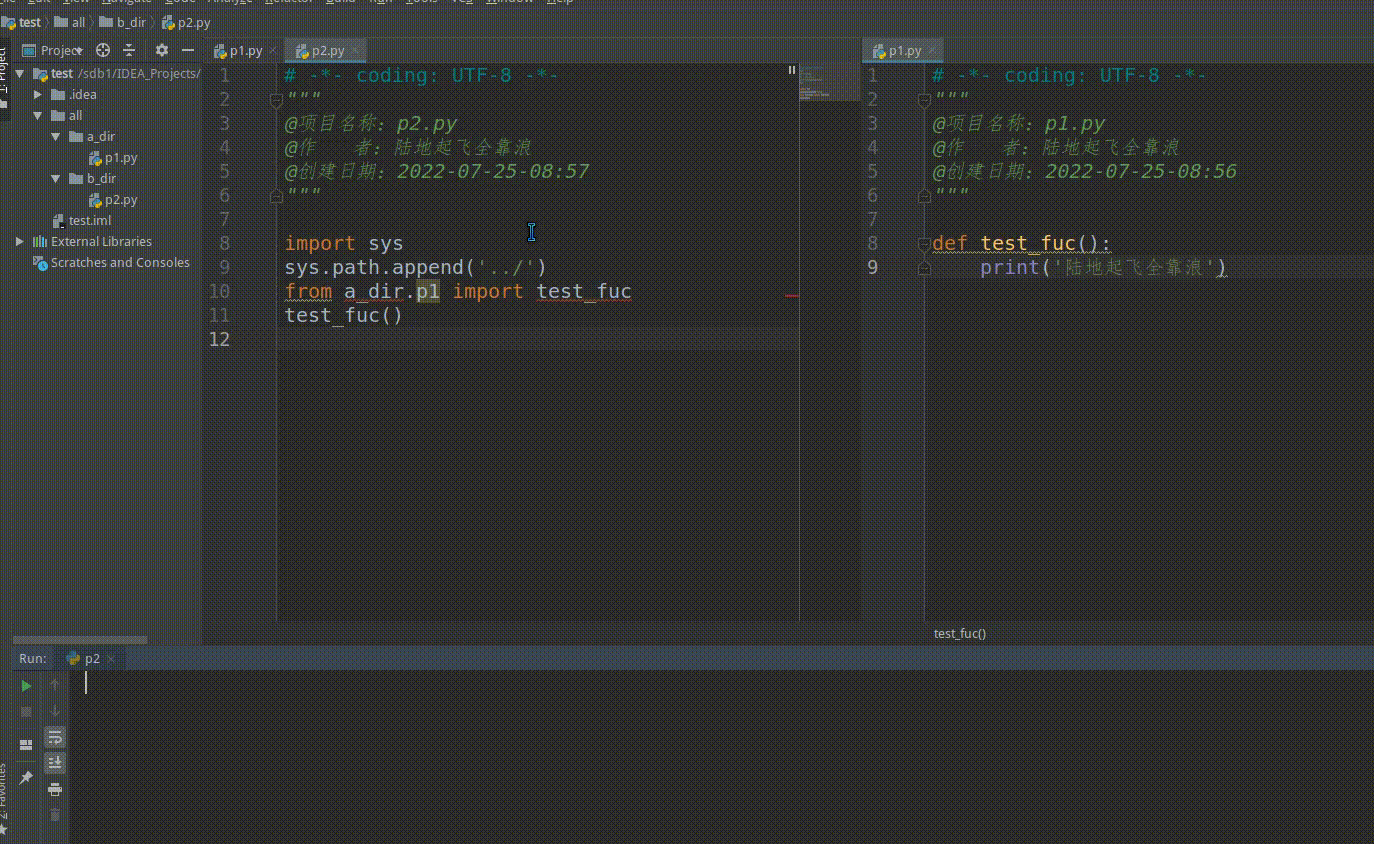Collapse the all folder arrow
Screen dimensions: 1374x844
pos(38,116)
